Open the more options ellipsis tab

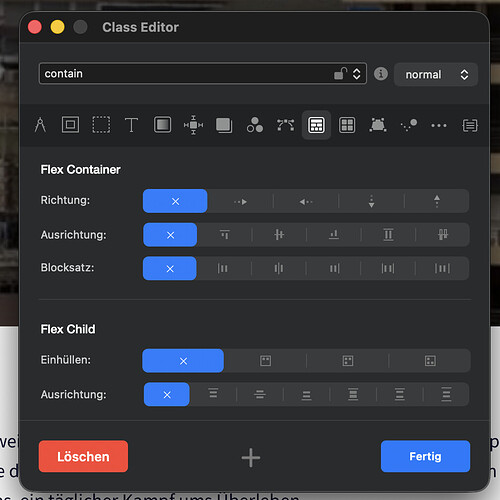[x=439, y=126]
